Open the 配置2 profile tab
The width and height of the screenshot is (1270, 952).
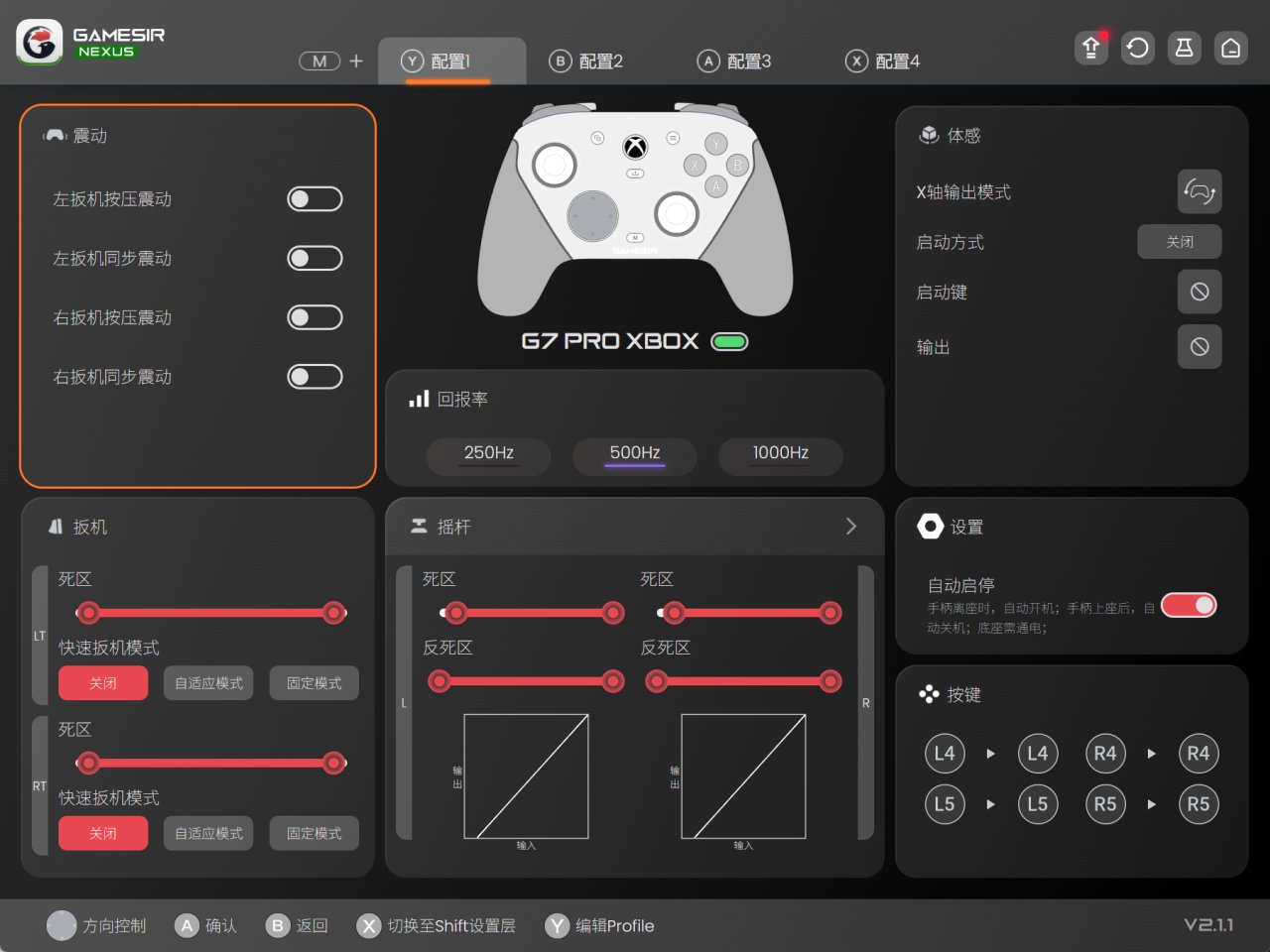tap(586, 61)
